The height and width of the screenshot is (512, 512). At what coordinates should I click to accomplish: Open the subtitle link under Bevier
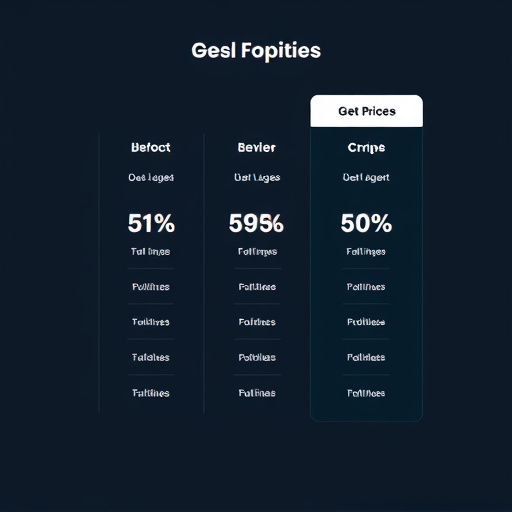point(257,177)
